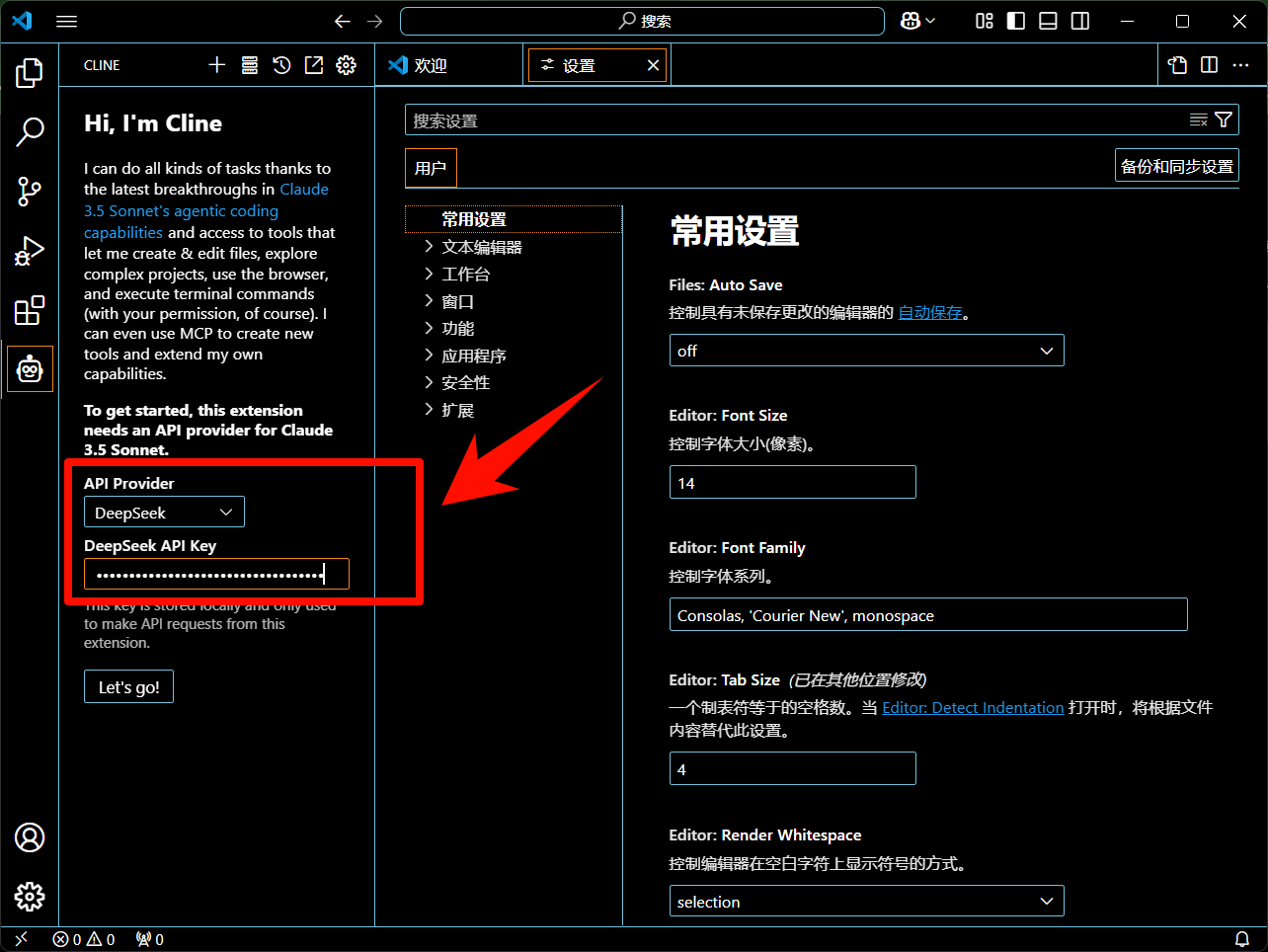This screenshot has width=1268, height=952.
Task: Open the Extensions view
Action: coord(30,310)
